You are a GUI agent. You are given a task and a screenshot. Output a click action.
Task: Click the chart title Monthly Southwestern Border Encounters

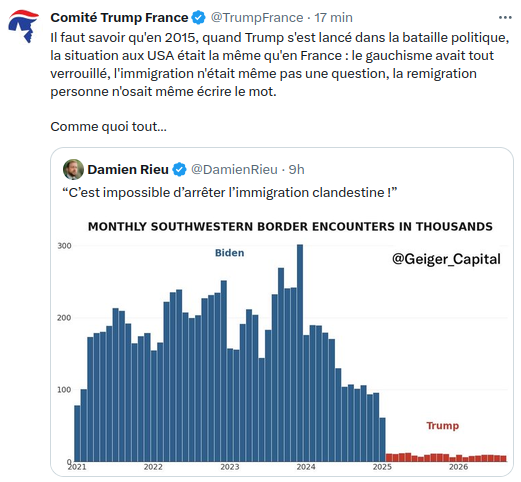(290, 227)
